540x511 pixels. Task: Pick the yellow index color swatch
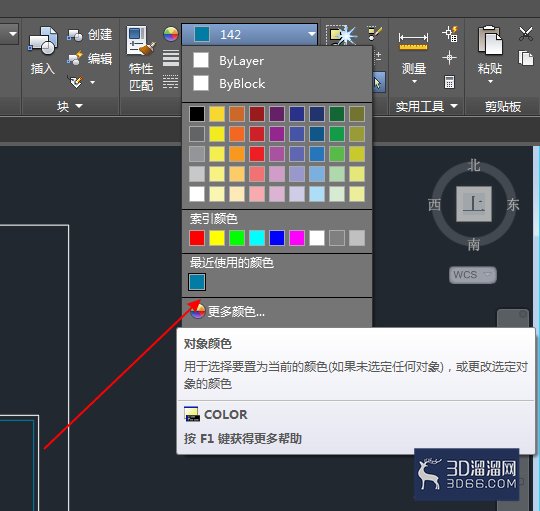coord(217,238)
